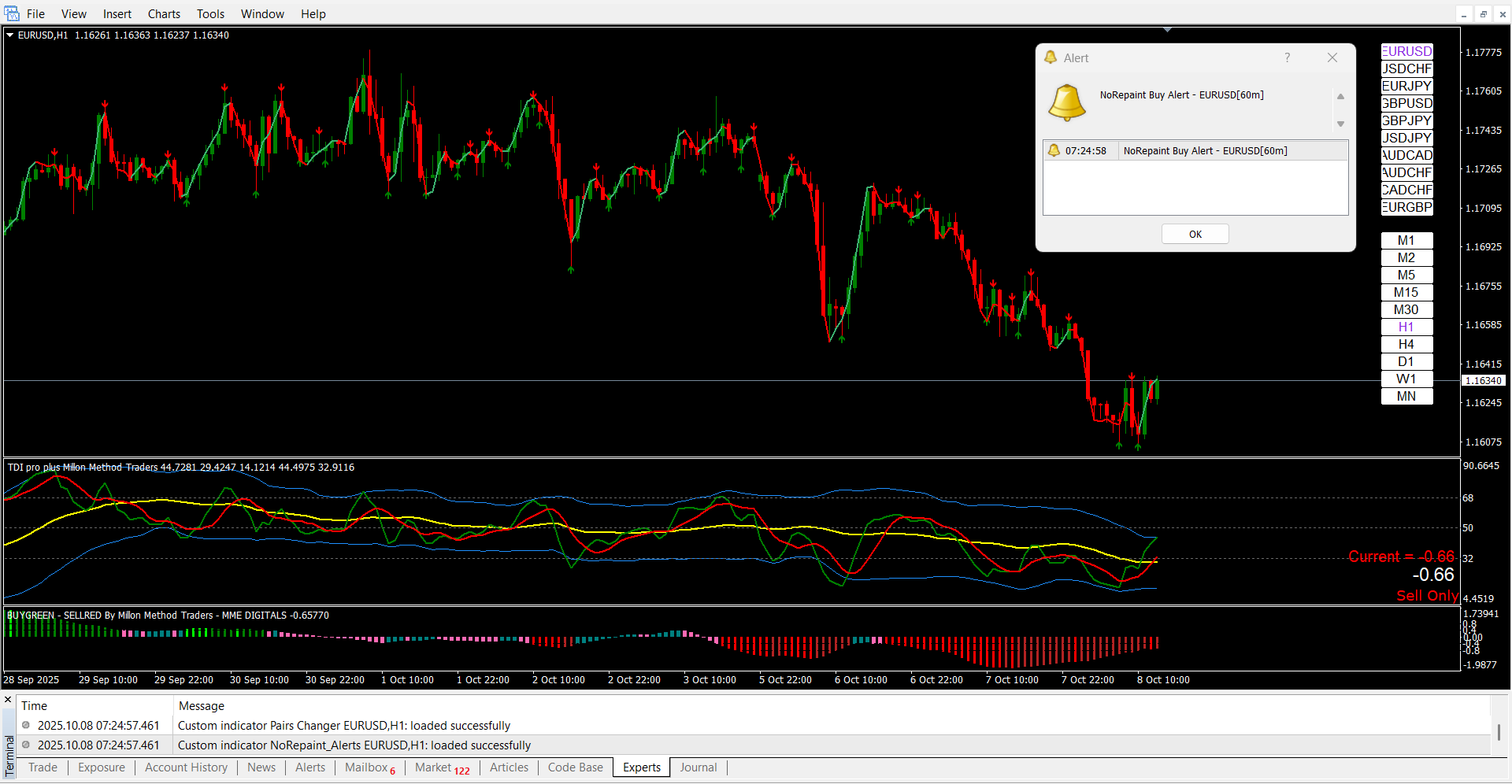Select the EURJPY pair button
The width and height of the screenshot is (1512, 784).
point(1406,86)
